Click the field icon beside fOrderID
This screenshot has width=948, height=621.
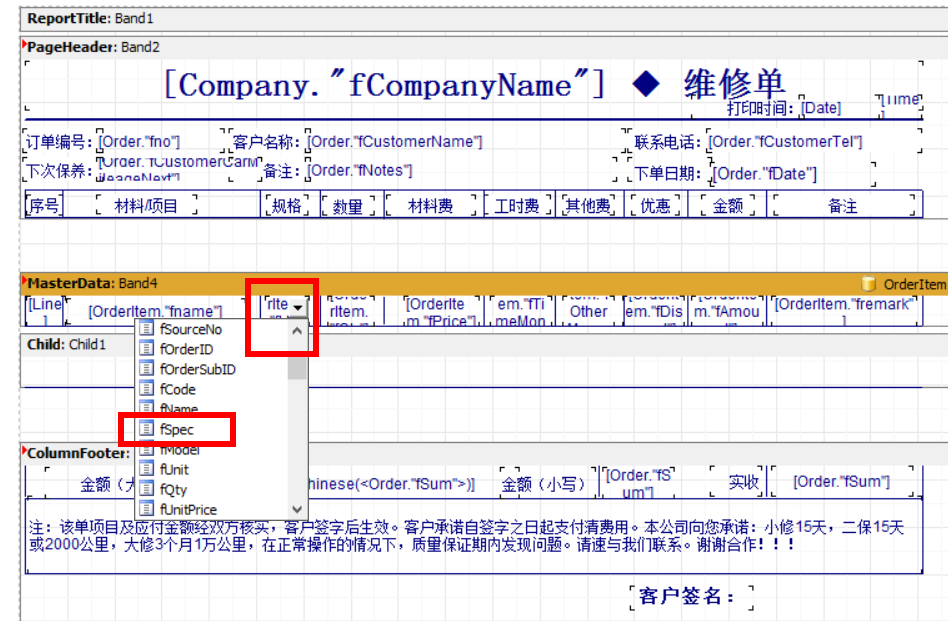[146, 349]
